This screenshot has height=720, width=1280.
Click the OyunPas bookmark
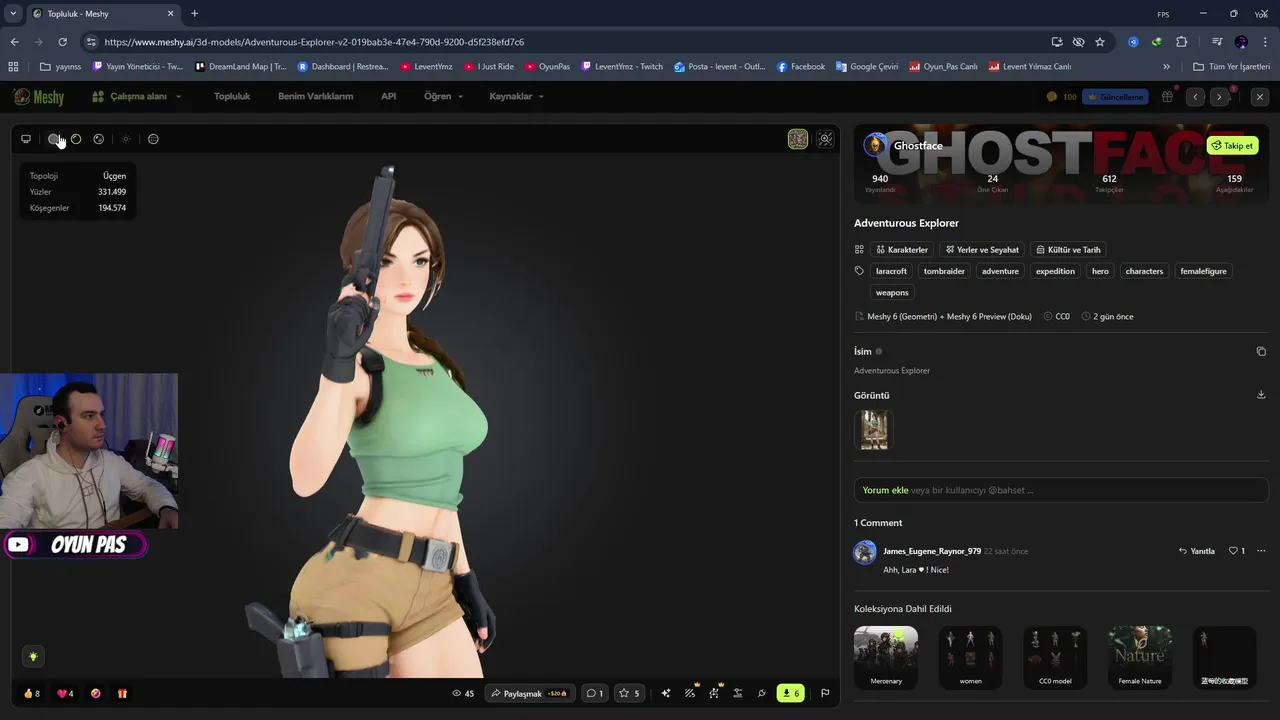coord(547,67)
